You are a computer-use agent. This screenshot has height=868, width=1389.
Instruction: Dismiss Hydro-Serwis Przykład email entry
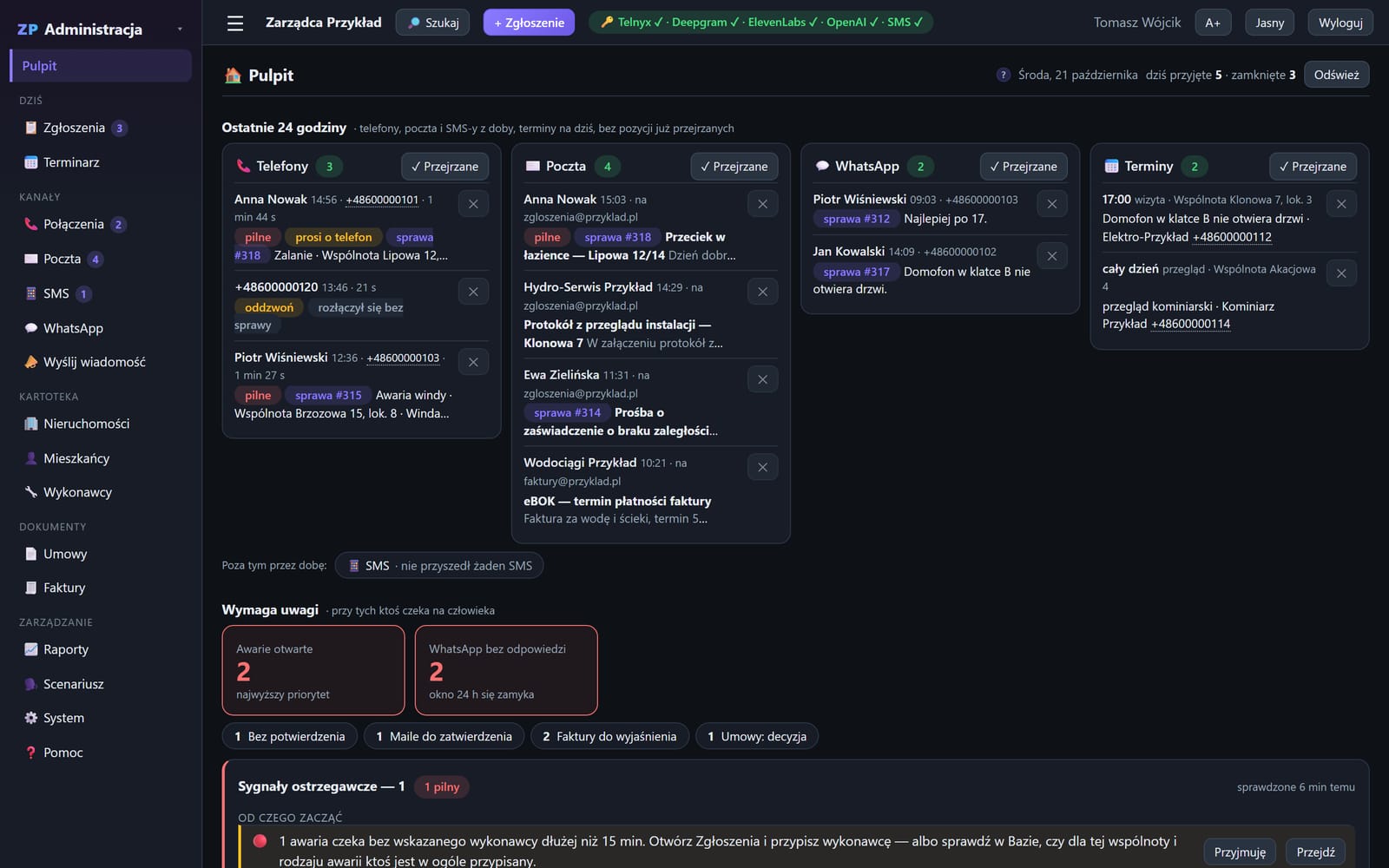click(x=762, y=292)
